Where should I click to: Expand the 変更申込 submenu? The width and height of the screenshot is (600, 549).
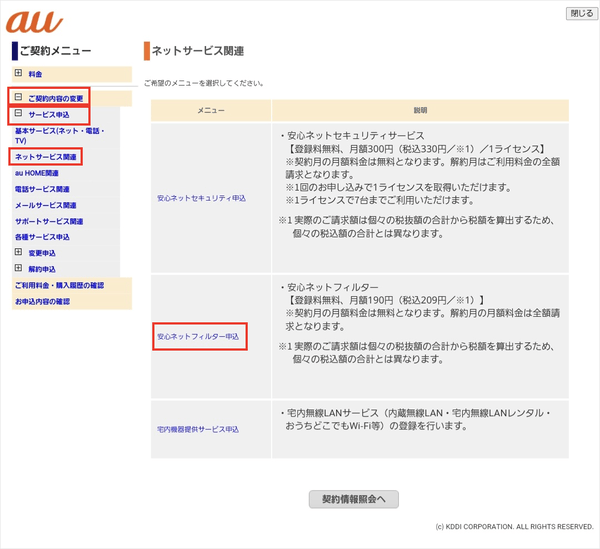[18, 253]
